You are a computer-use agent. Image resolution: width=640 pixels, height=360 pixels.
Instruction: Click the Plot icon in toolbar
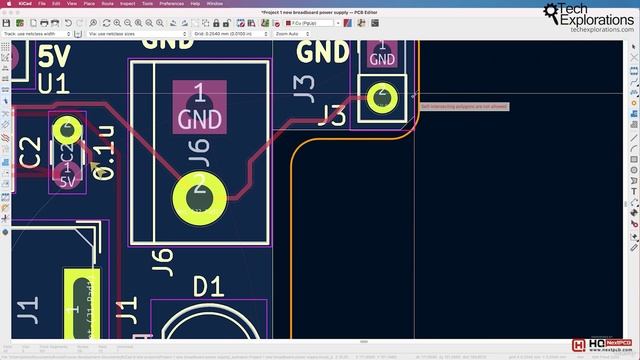click(55, 23)
